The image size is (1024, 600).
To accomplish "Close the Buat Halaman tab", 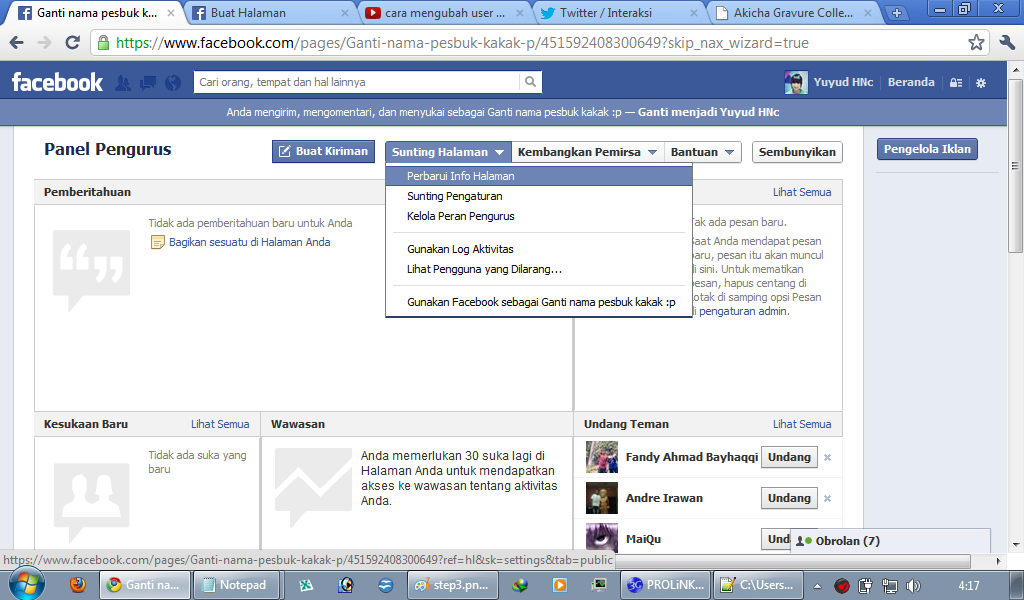I will pos(345,13).
